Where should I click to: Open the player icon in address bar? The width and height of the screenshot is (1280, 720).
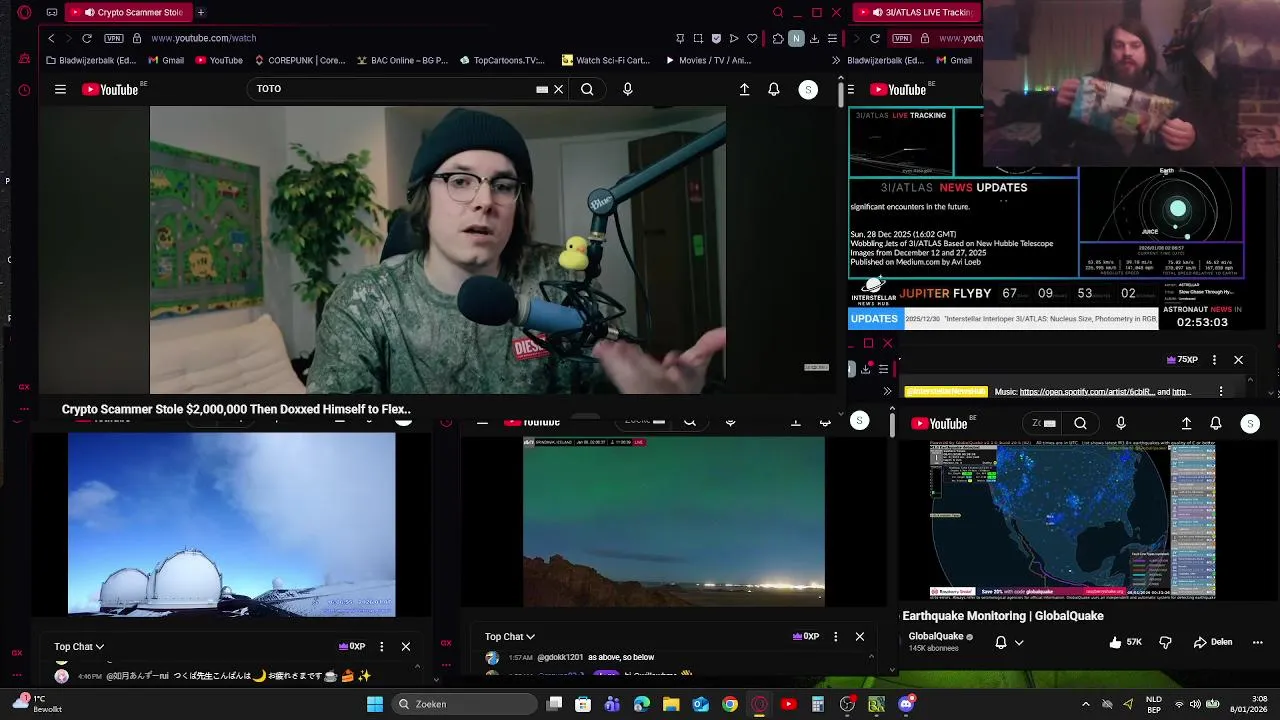734,38
